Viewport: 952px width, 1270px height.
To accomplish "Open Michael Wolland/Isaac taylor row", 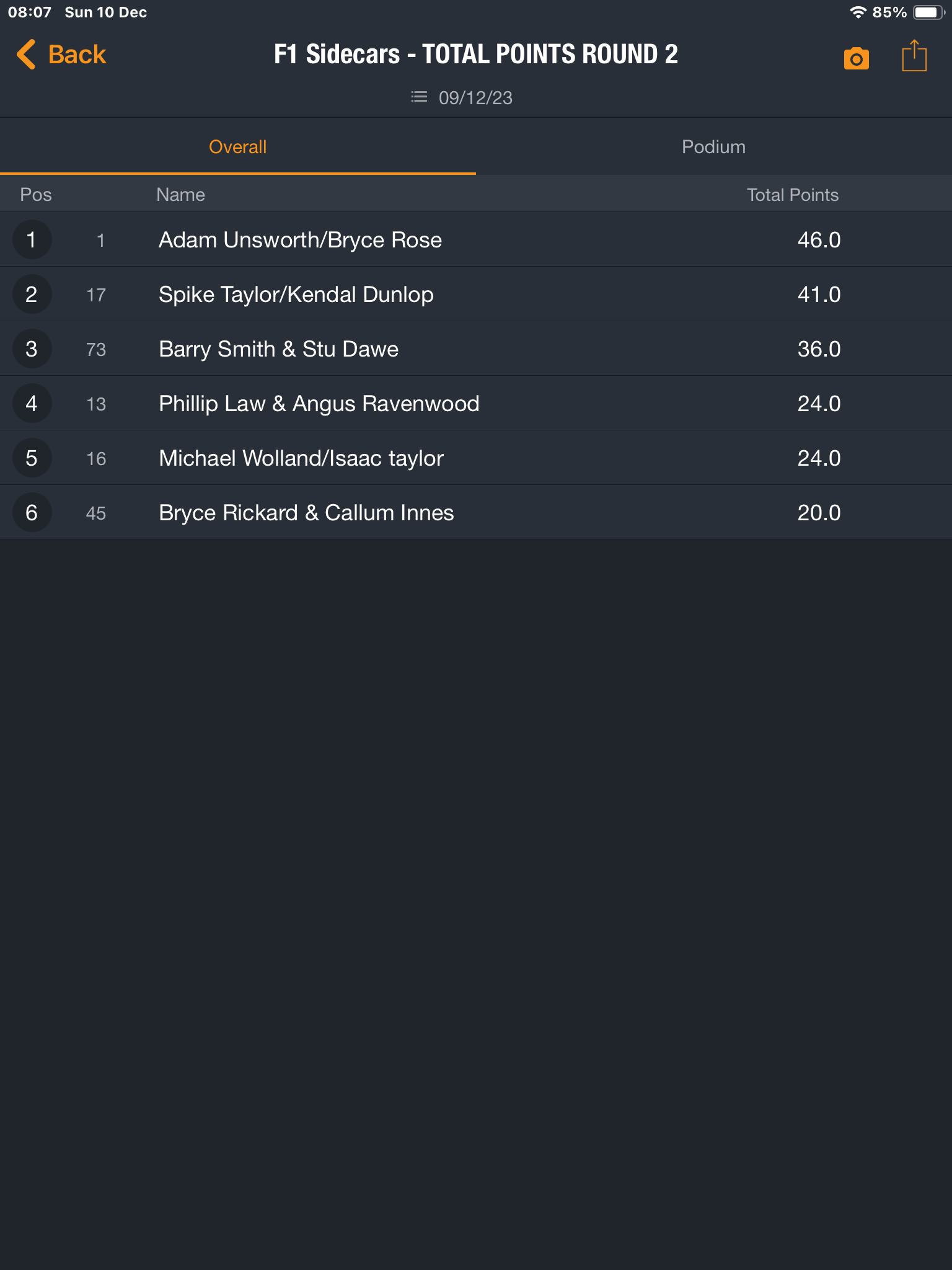I will tap(476, 458).
